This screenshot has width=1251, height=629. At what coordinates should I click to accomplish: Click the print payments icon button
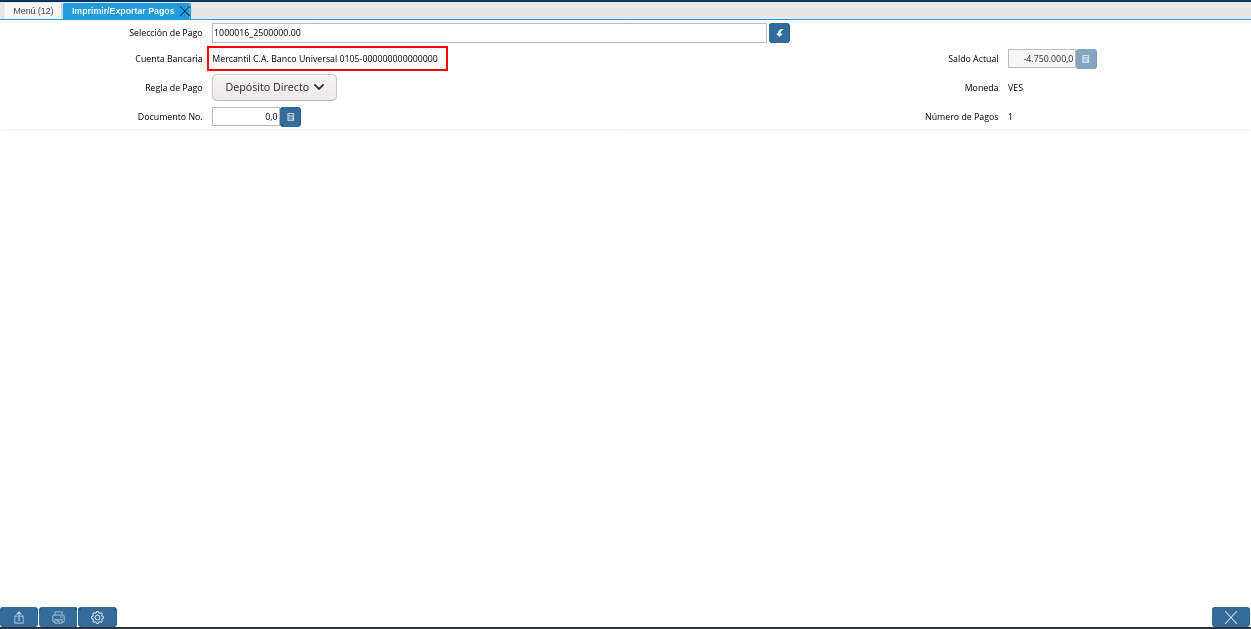pos(58,618)
